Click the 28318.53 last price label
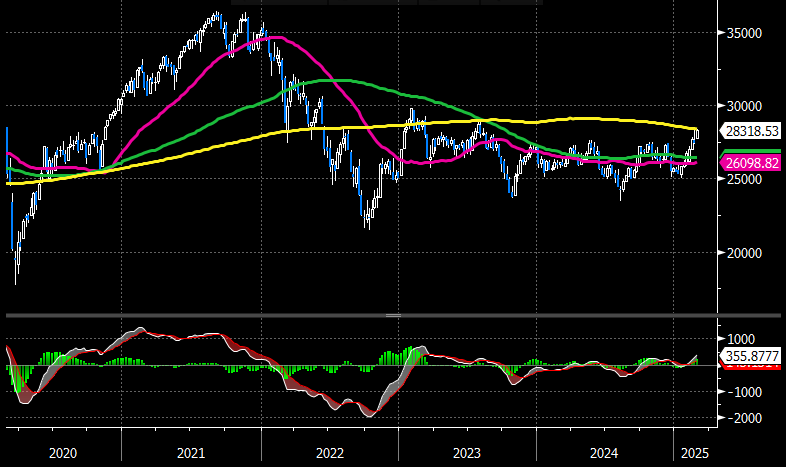This screenshot has height=467, width=786. [x=752, y=131]
